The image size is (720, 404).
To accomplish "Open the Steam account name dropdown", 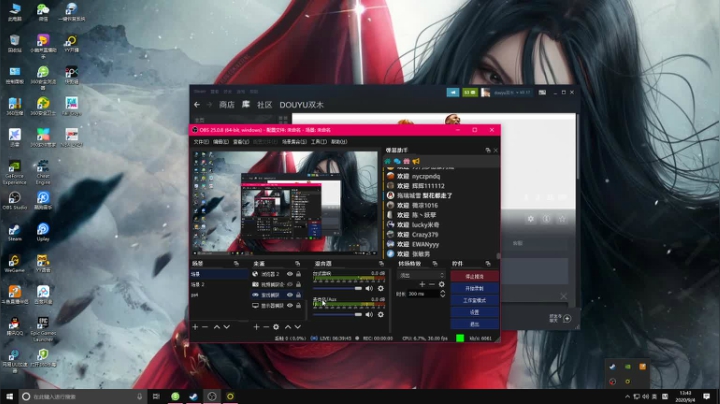I will point(512,92).
